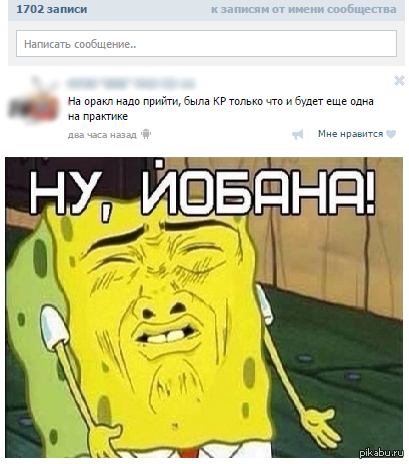Click the post text about 'оракл' and КР
The width and height of the screenshot is (409, 464).
coord(221,109)
